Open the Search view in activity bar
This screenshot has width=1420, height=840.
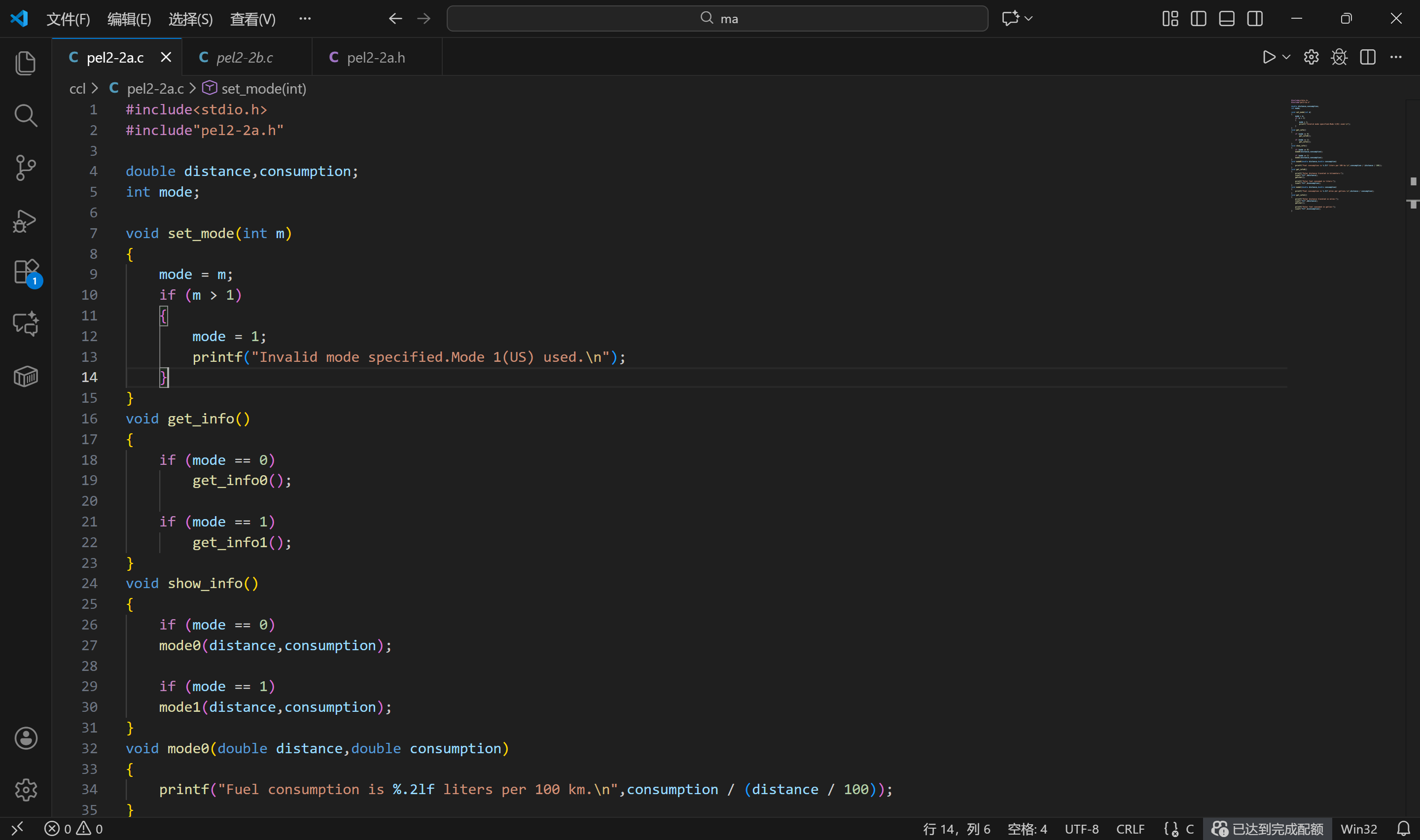[x=26, y=115]
